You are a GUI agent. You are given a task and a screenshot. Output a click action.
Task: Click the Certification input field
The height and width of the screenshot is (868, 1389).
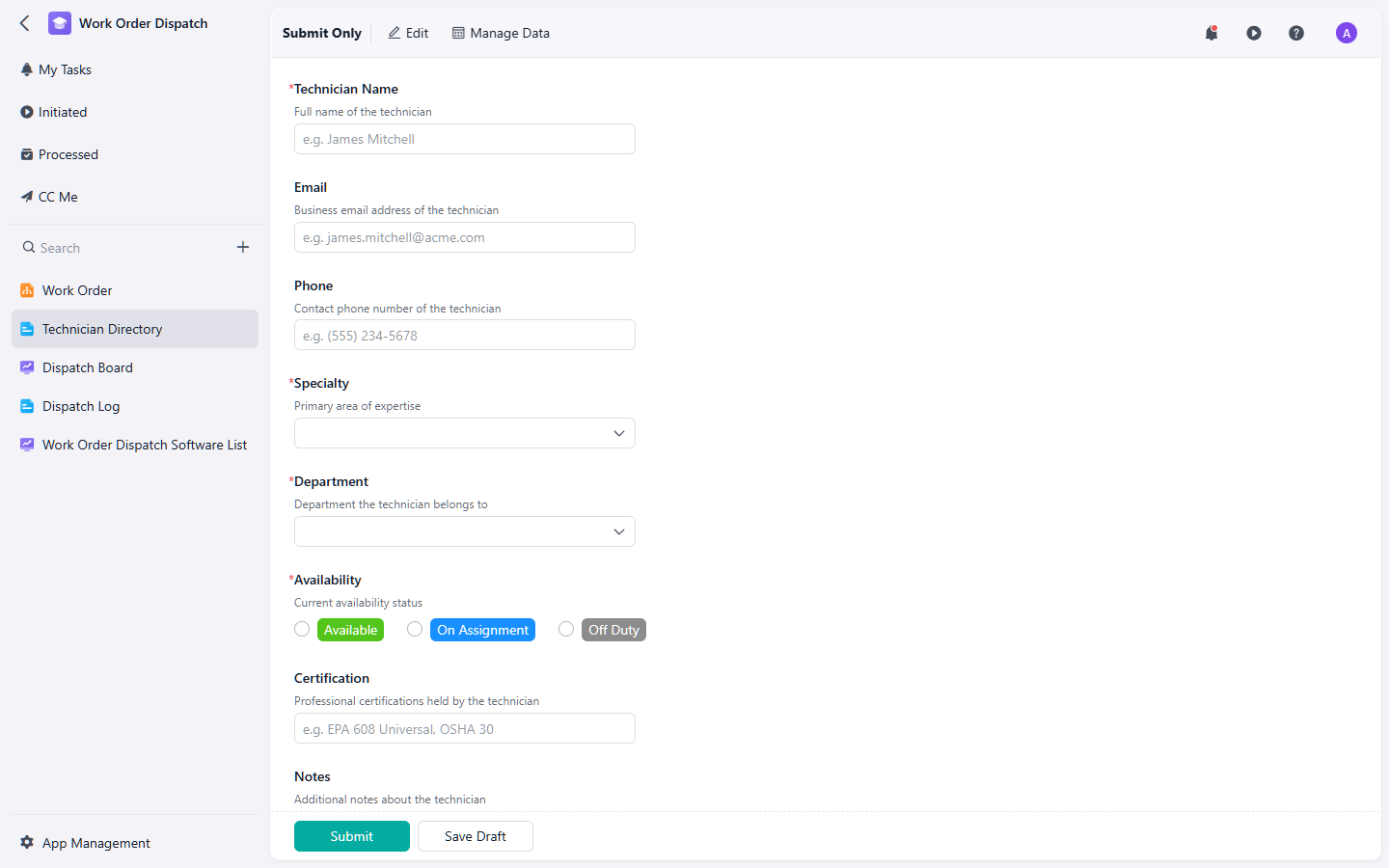point(465,728)
